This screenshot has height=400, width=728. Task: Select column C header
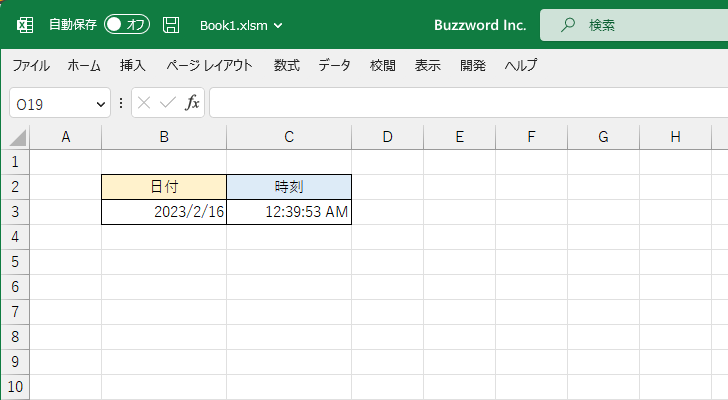tap(289, 137)
